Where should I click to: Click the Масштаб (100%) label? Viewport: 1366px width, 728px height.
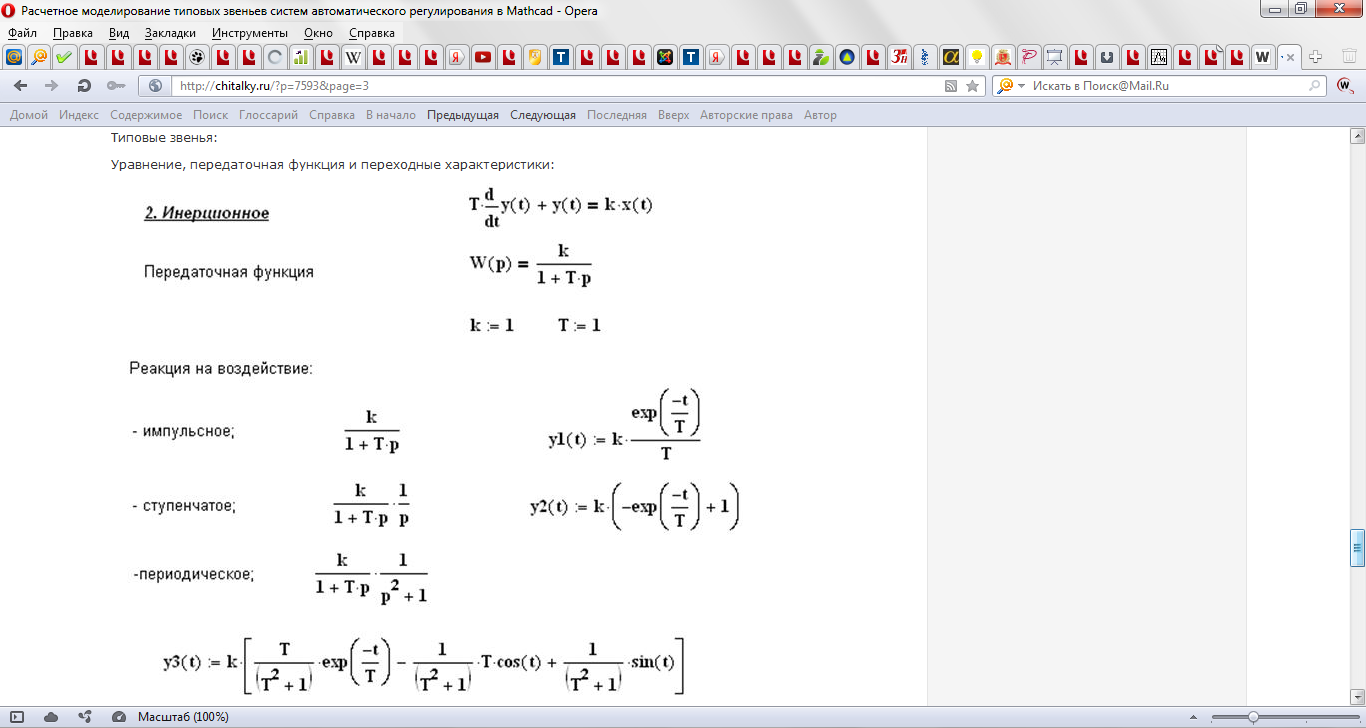[x=183, y=717]
